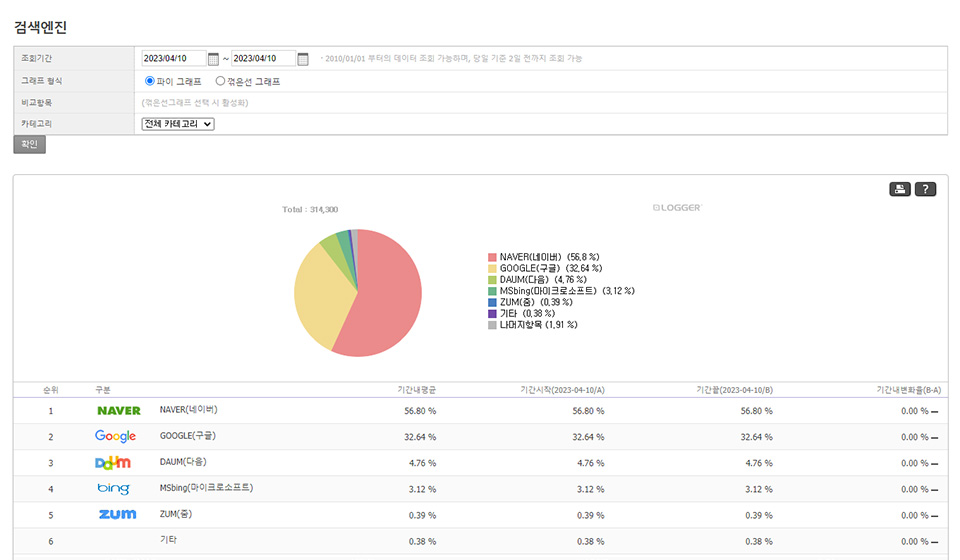Click the GOOGLE(구글) name in table
The height and width of the screenshot is (560, 960).
[188, 436]
